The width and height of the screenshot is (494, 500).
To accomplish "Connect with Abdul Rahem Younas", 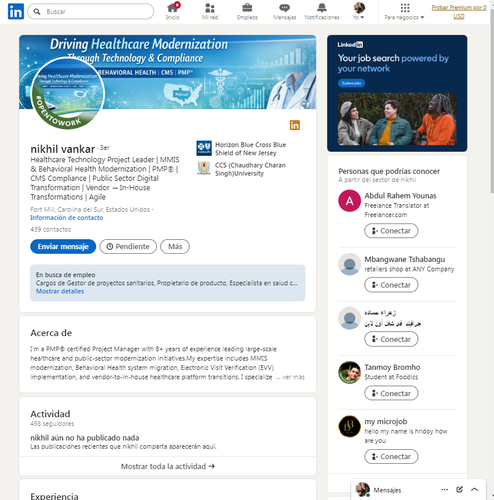I will 391,231.
